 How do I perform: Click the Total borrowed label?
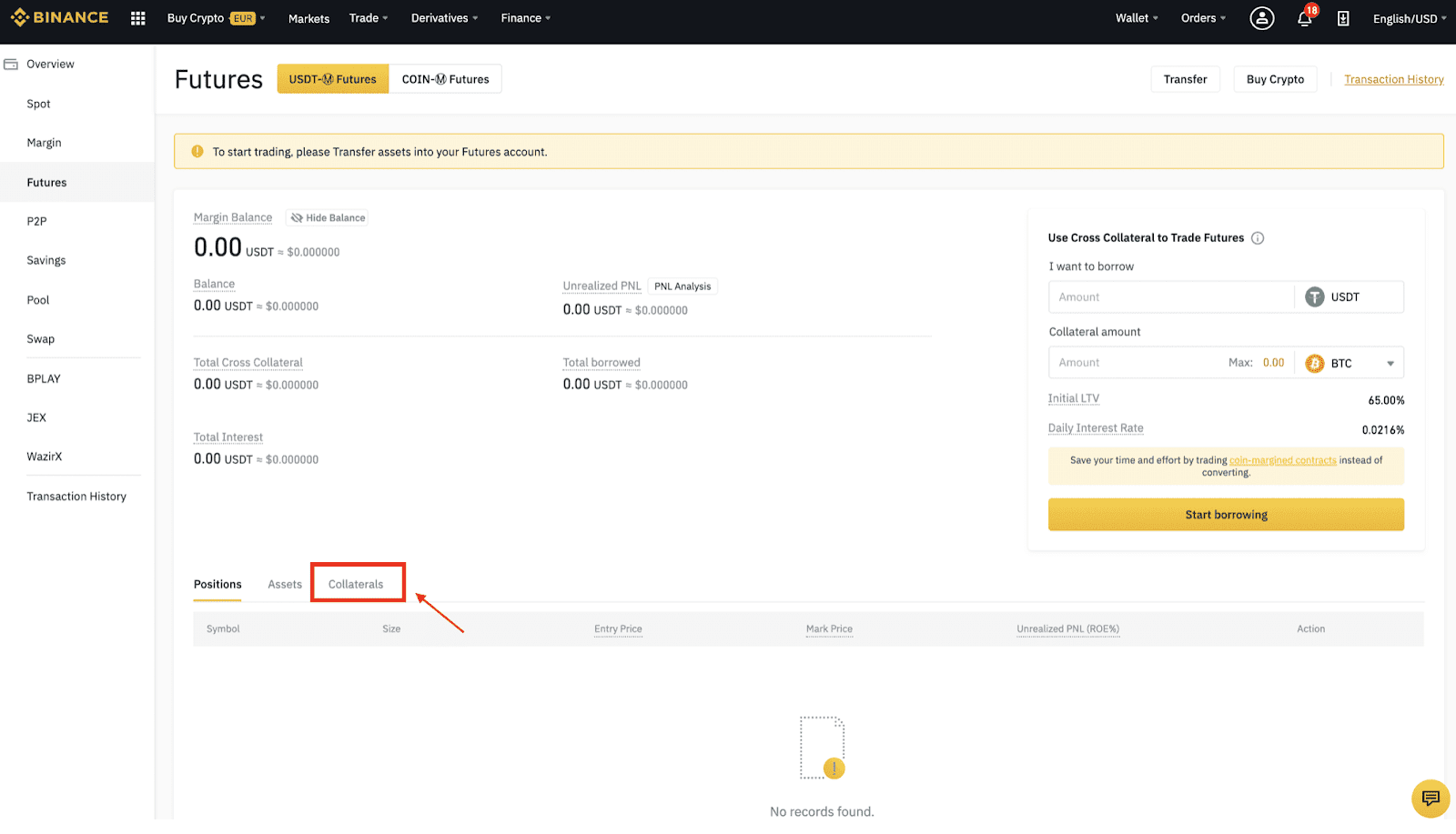(x=602, y=363)
